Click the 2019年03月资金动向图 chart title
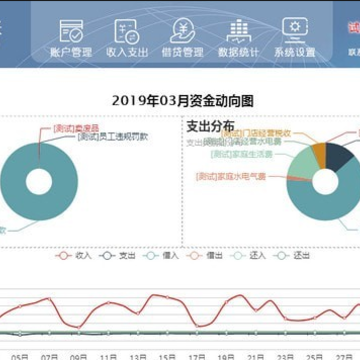360x360 pixels. click(x=182, y=100)
